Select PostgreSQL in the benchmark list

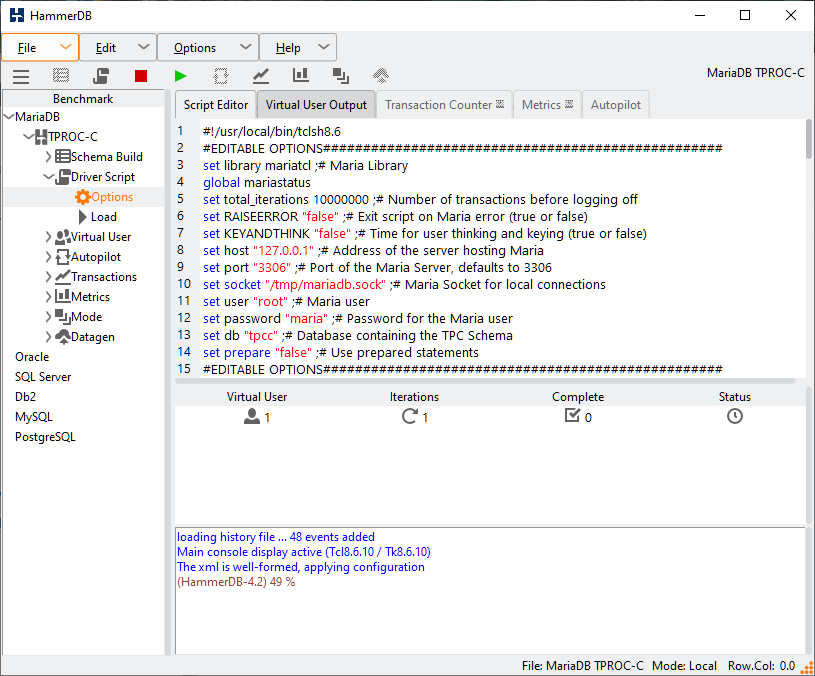(45, 437)
